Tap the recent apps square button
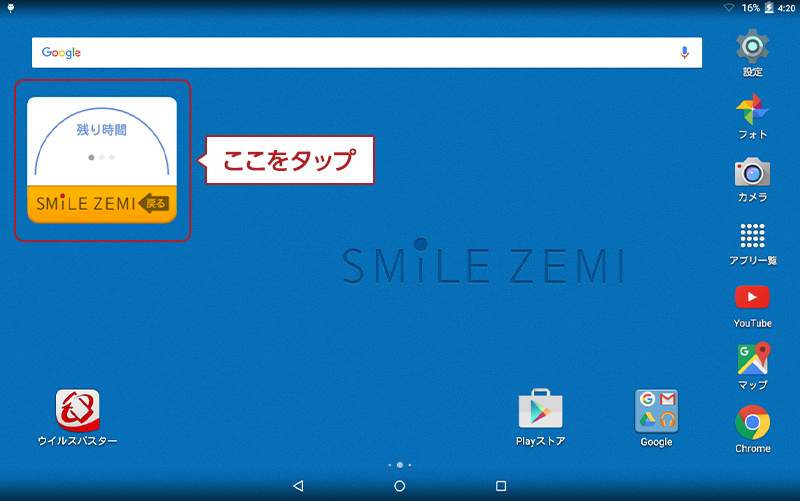Image resolution: width=800 pixels, height=501 pixels. (x=501, y=486)
